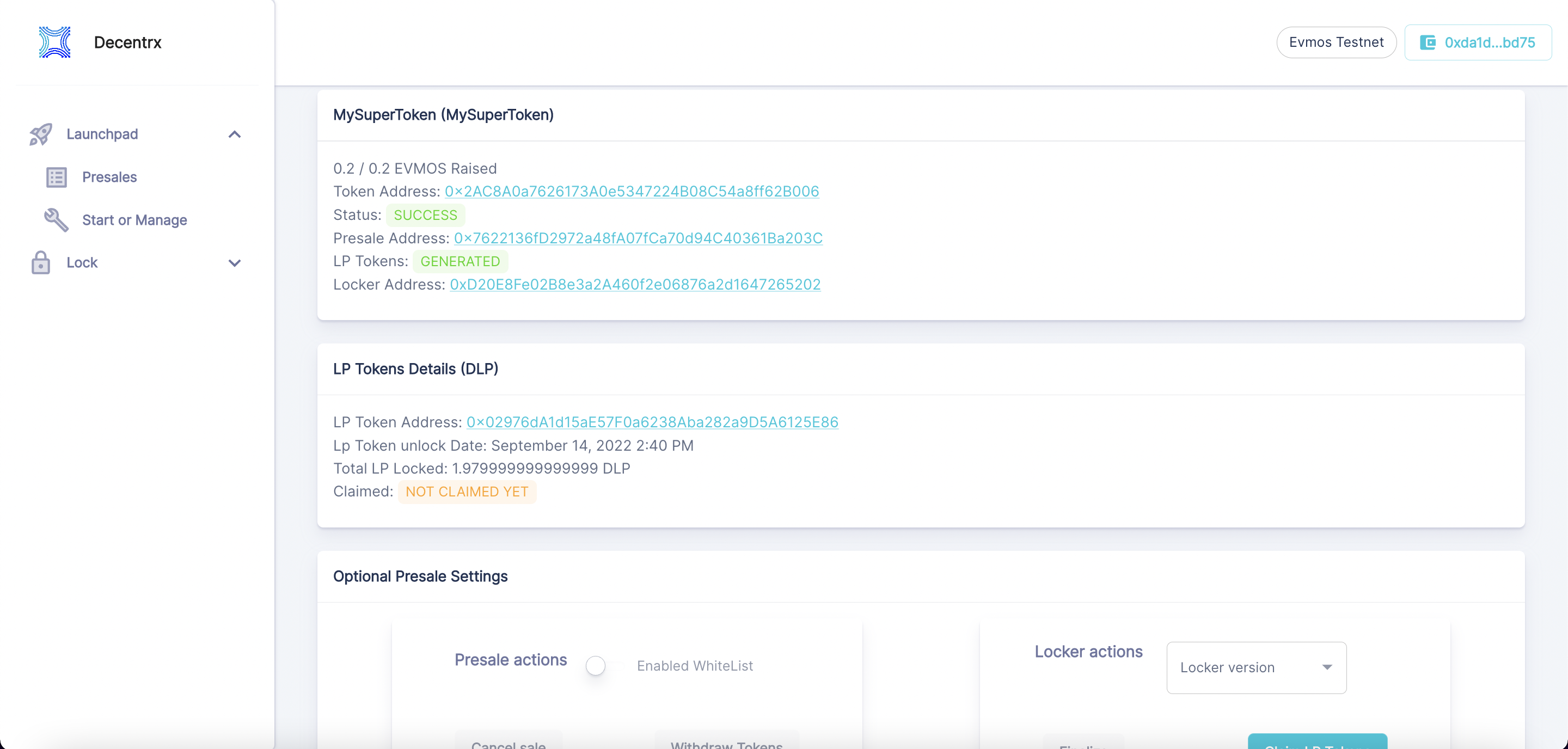Open the LP Token Address link
Viewport: 1568px width, 749px height.
click(652, 422)
